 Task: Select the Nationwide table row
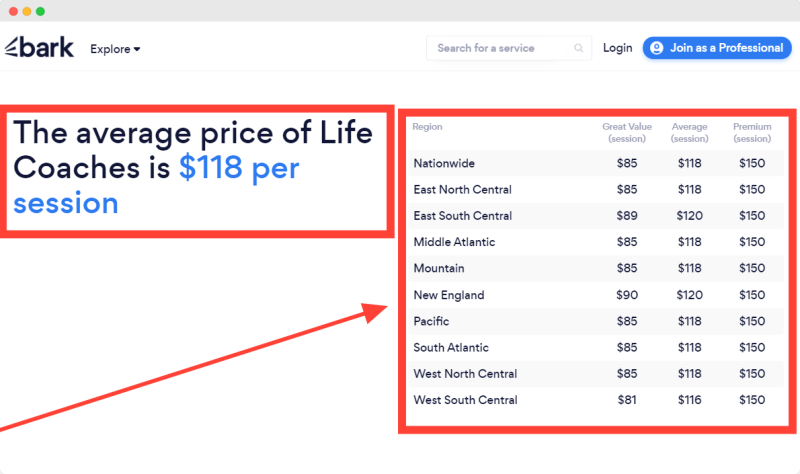[595, 163]
